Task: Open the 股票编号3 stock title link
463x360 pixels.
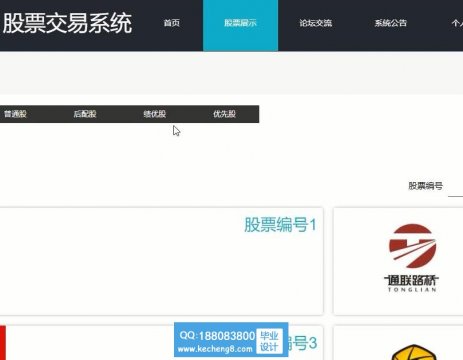Action: pos(303,343)
